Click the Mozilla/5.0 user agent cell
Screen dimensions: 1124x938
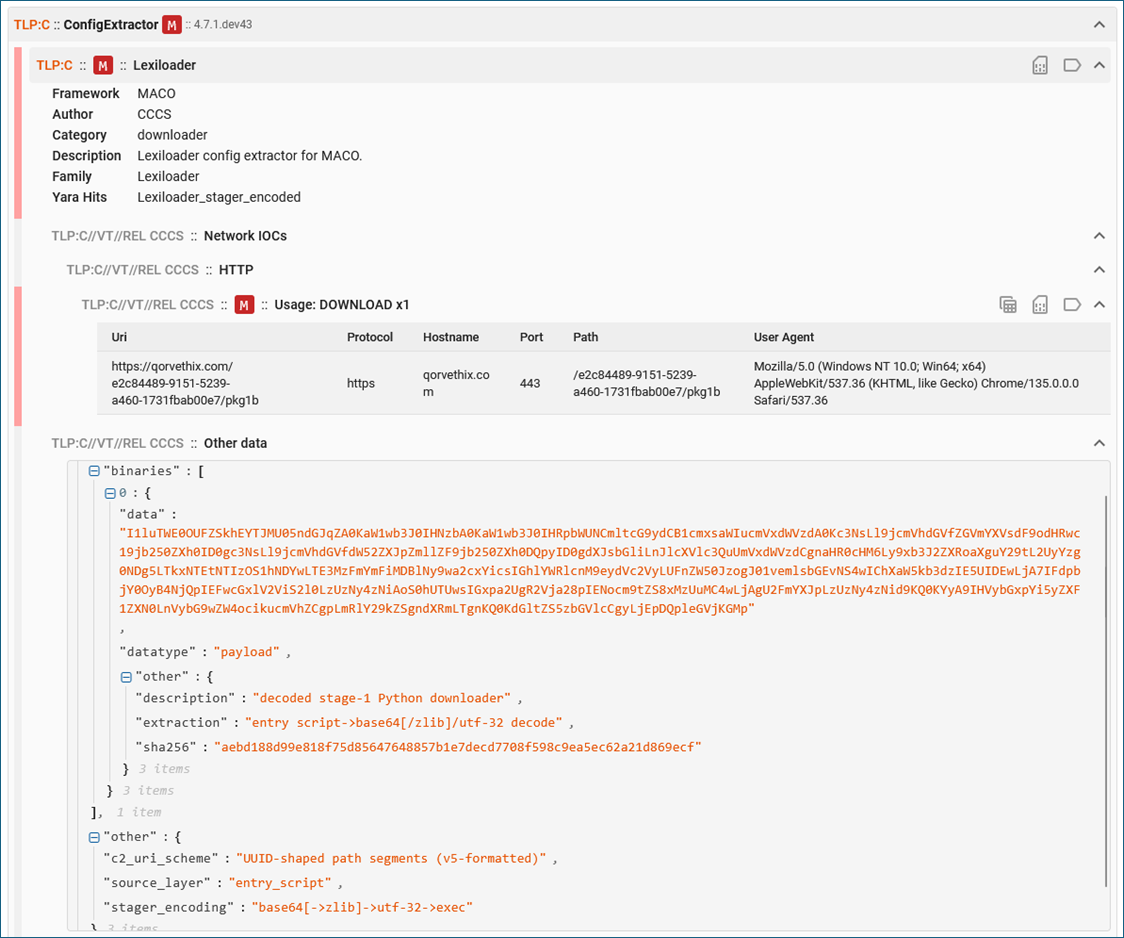pyautogui.click(x=916, y=383)
